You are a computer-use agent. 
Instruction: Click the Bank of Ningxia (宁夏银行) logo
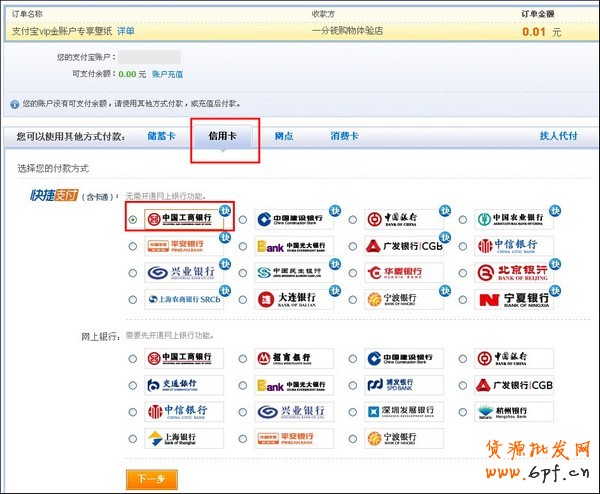[x=516, y=299]
